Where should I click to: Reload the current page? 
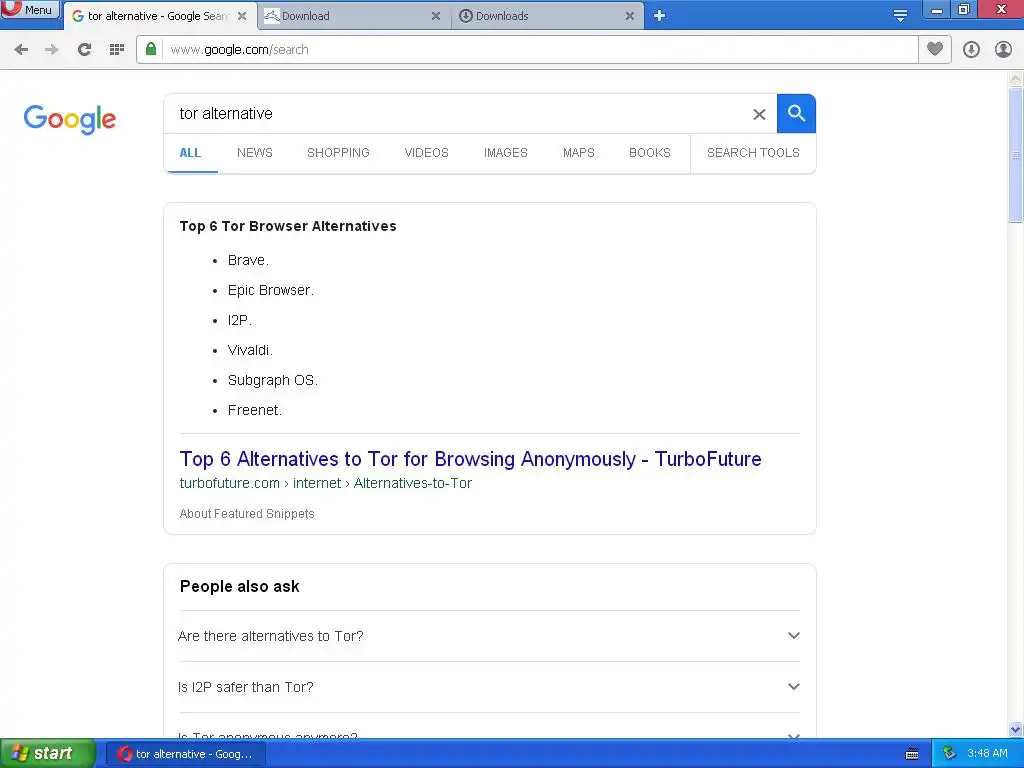[84, 50]
